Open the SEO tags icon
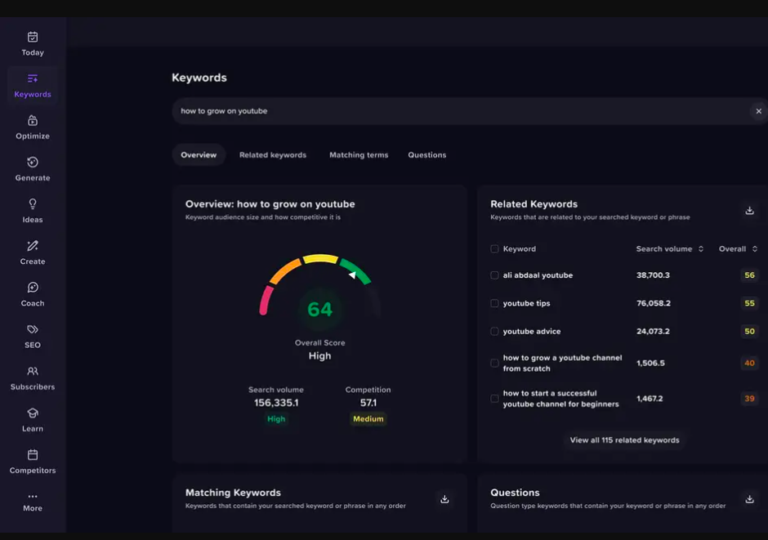The height and width of the screenshot is (540, 768). pos(32,329)
